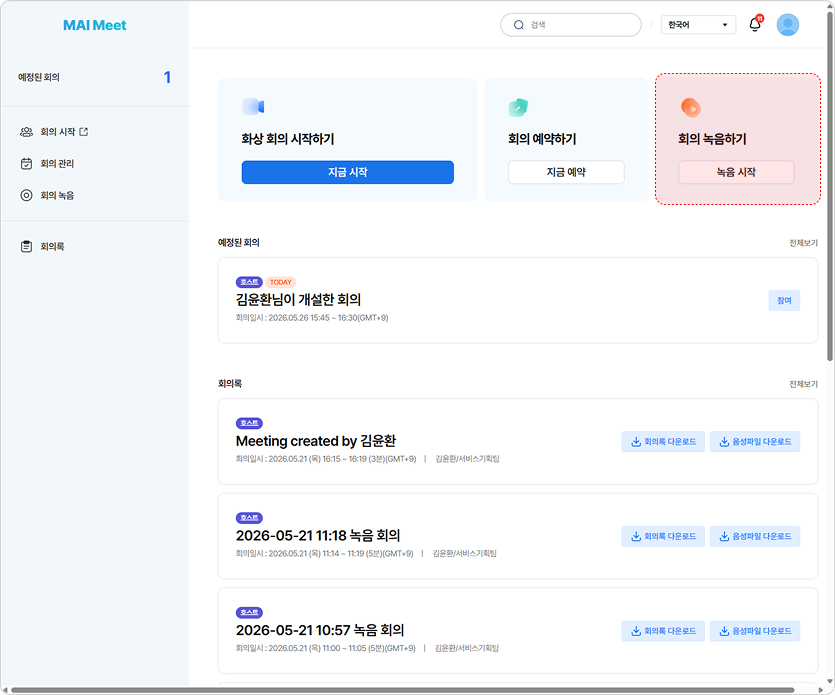Select 예정된 회의 count in sidebar
The image size is (835, 695).
pyautogui.click(x=167, y=77)
